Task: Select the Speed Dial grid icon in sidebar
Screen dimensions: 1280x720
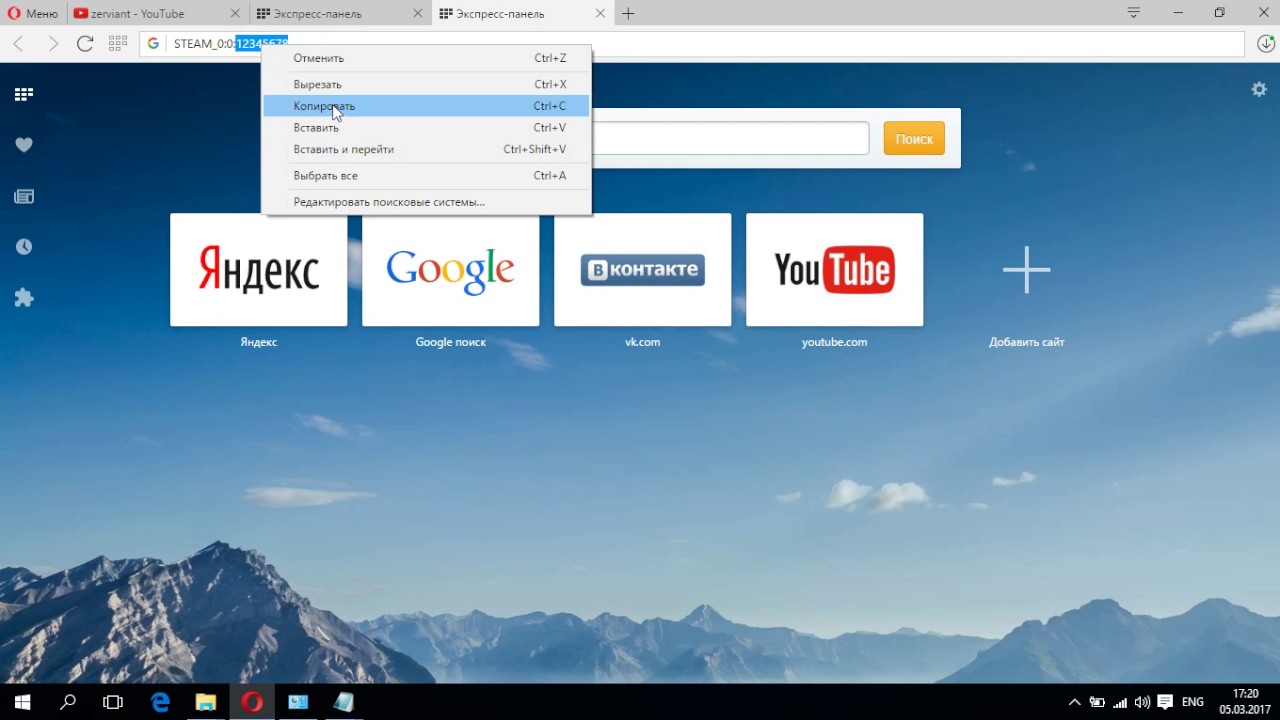Action: click(24, 94)
